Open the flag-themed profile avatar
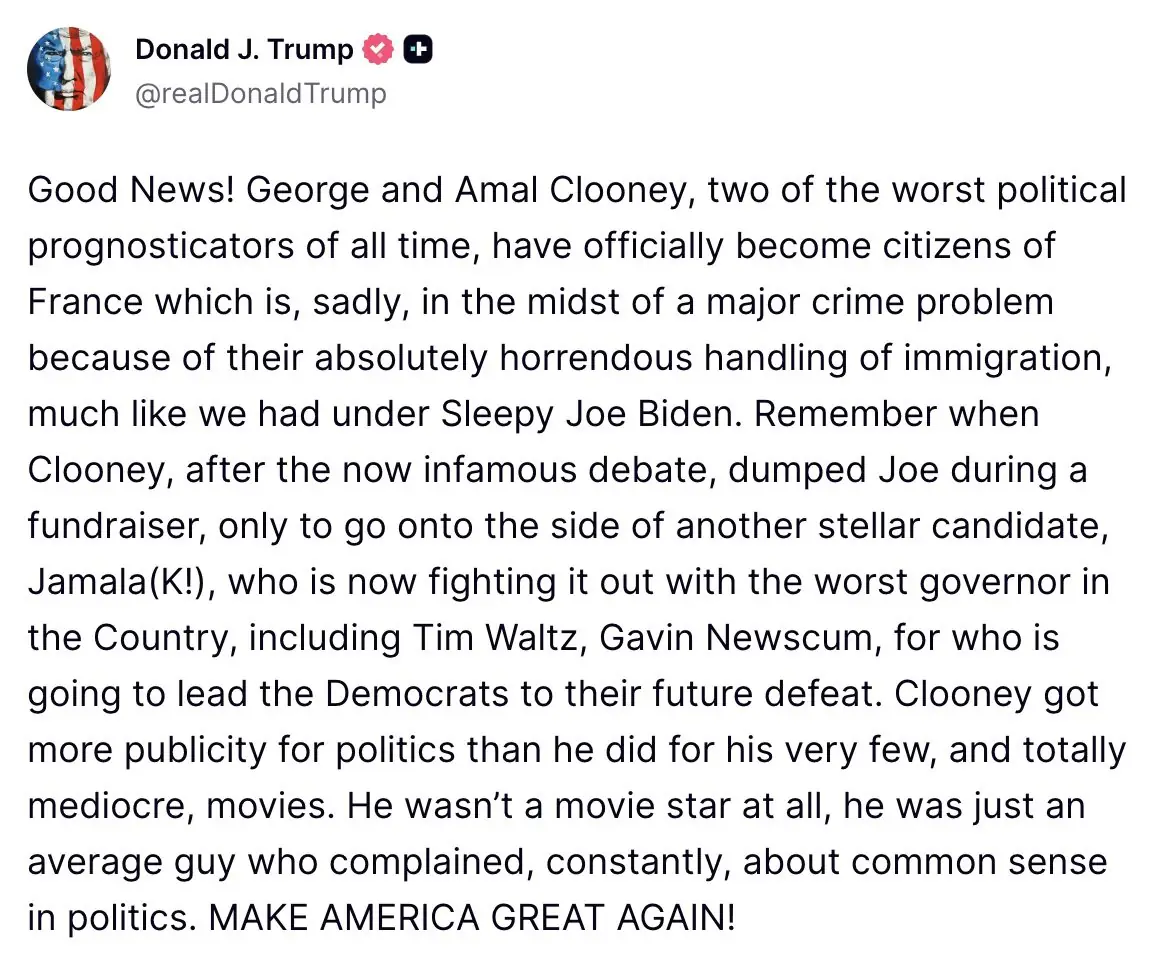The image size is (1158, 958). (68, 69)
